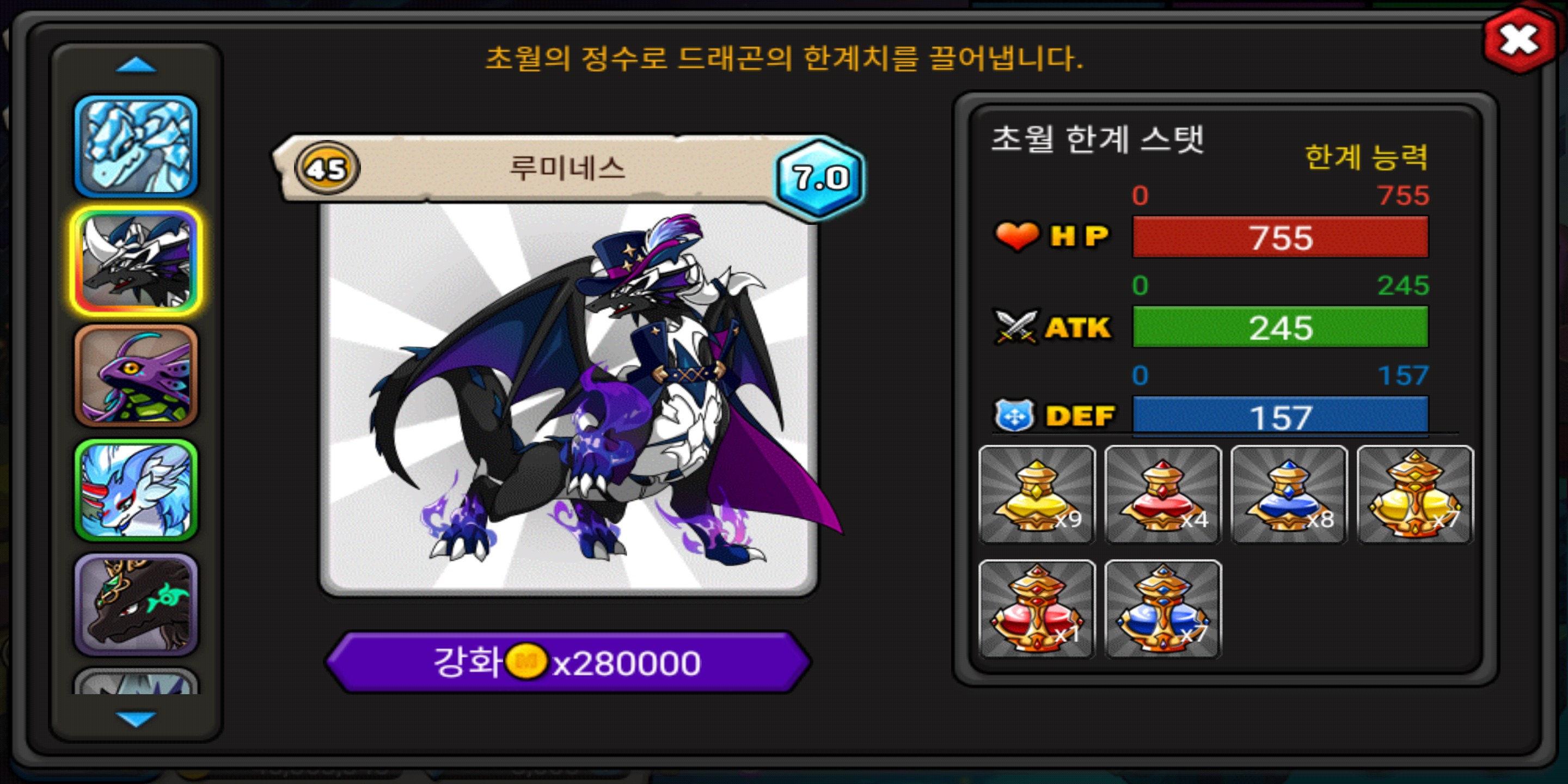The image size is (1568, 784).
Task: Choose the ice crystal dragon portrait
Action: (136, 146)
